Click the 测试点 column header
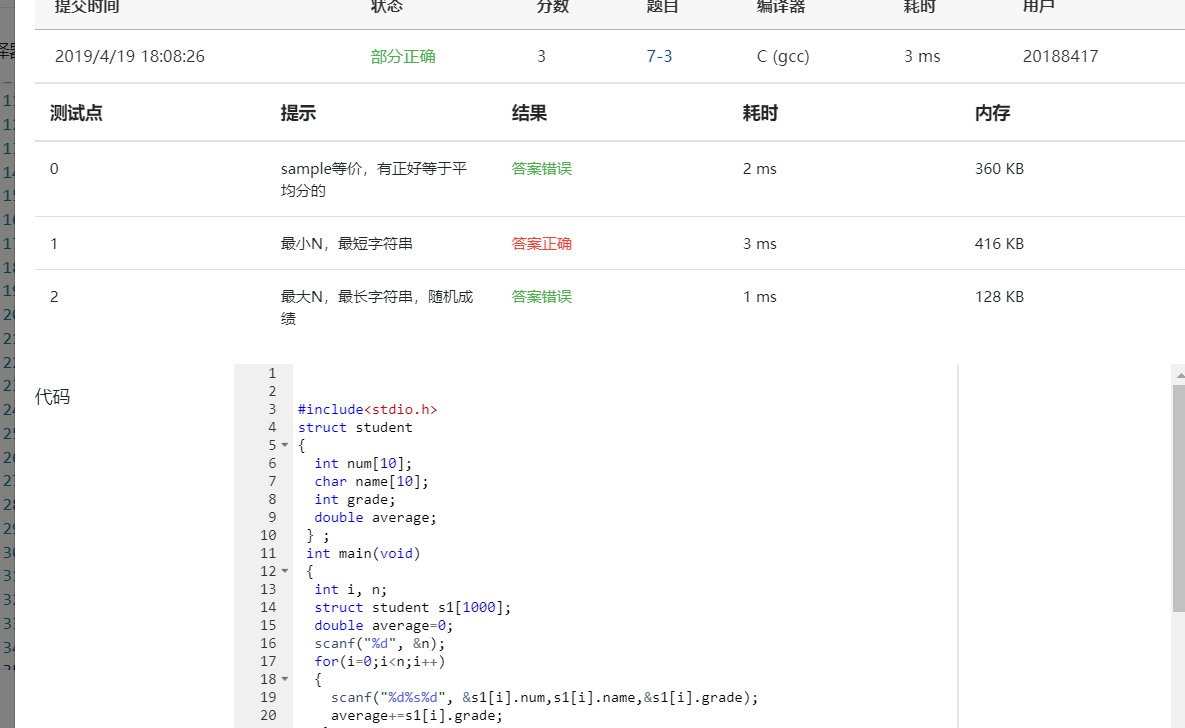Screen dimensions: 1185x728 point(76,113)
